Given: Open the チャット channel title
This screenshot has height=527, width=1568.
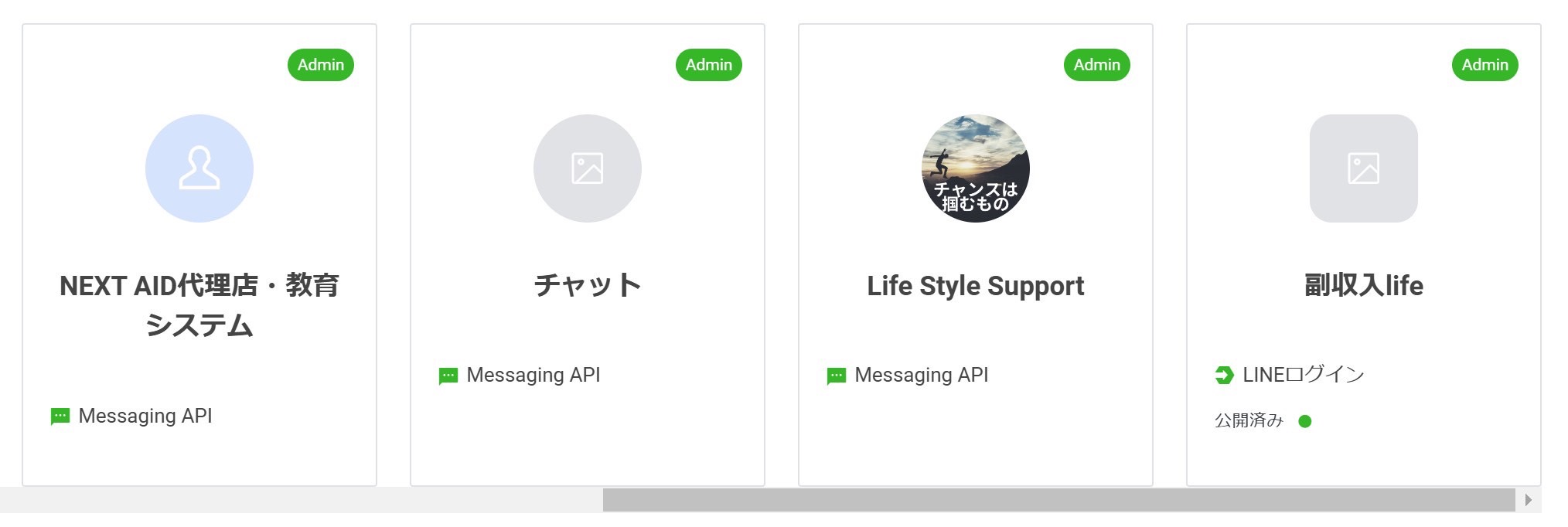Looking at the screenshot, I should click(x=588, y=285).
